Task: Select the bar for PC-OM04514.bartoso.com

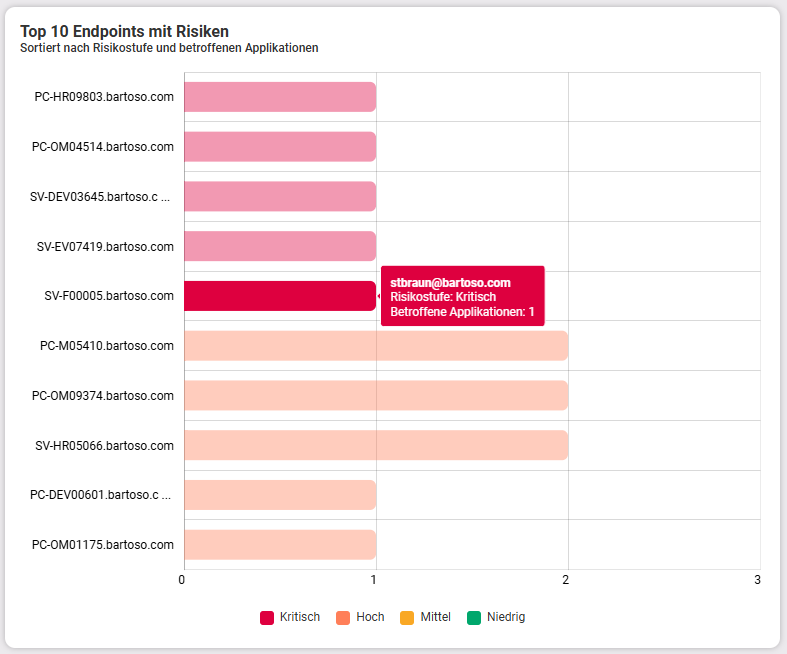Action: (x=280, y=147)
